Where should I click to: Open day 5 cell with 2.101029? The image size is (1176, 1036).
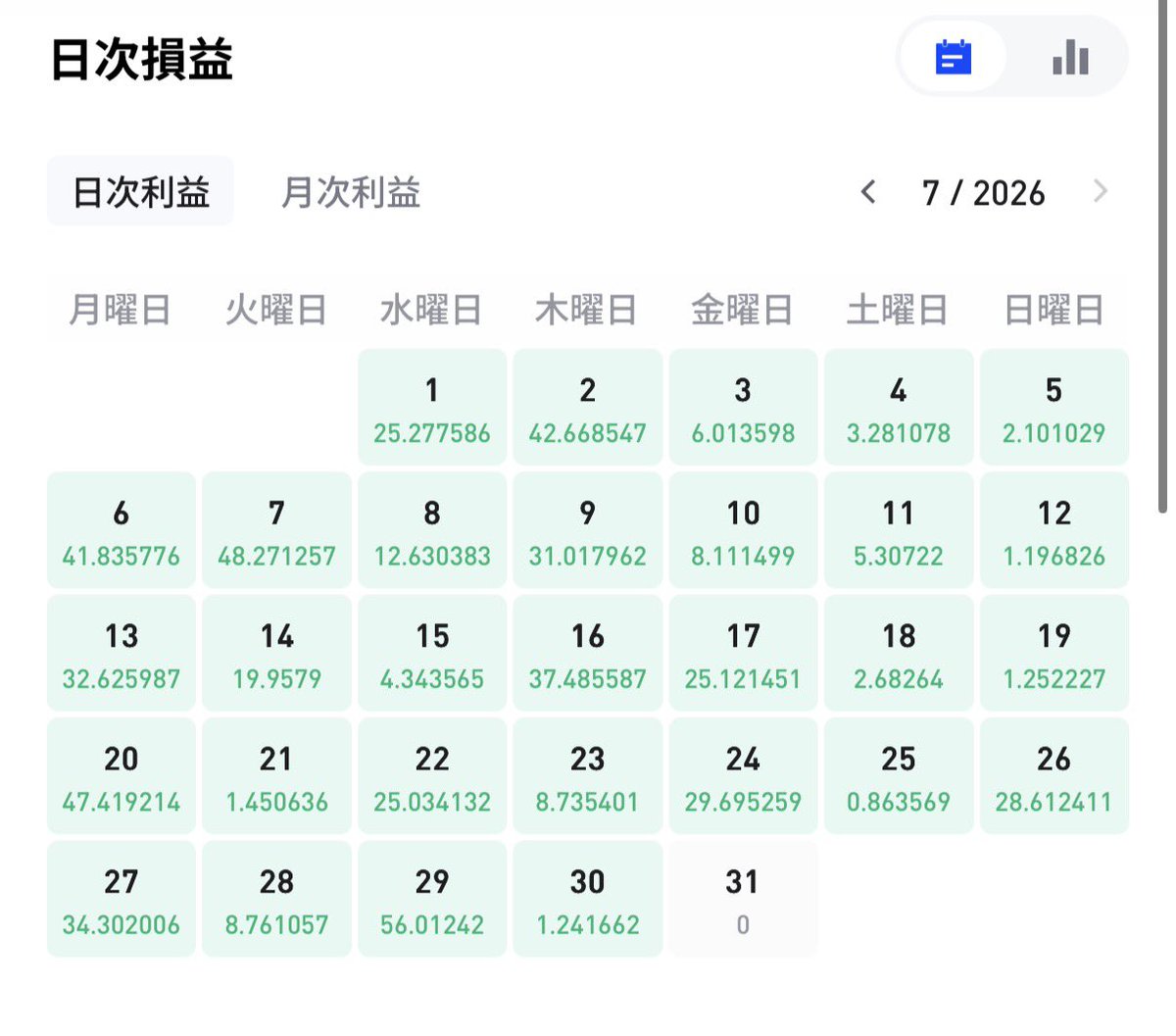(1054, 407)
